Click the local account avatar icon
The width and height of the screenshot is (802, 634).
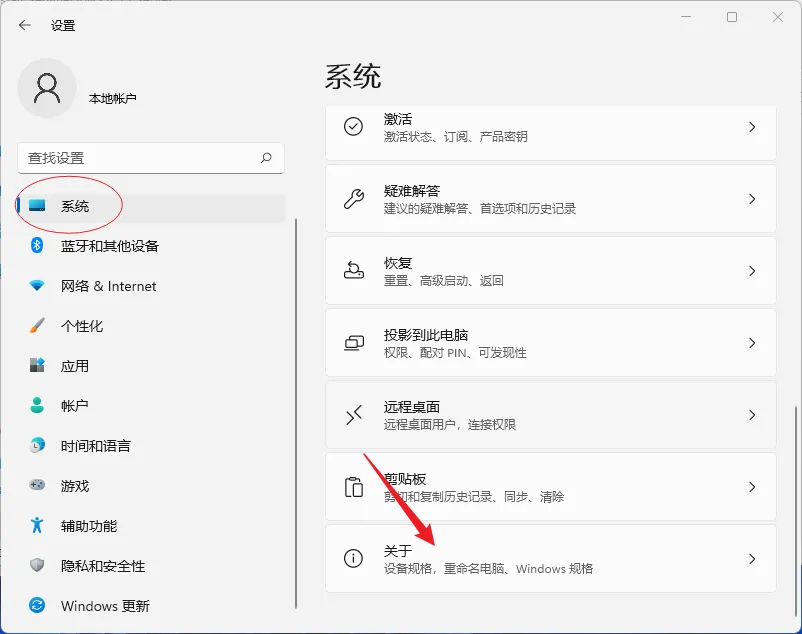click(47, 88)
